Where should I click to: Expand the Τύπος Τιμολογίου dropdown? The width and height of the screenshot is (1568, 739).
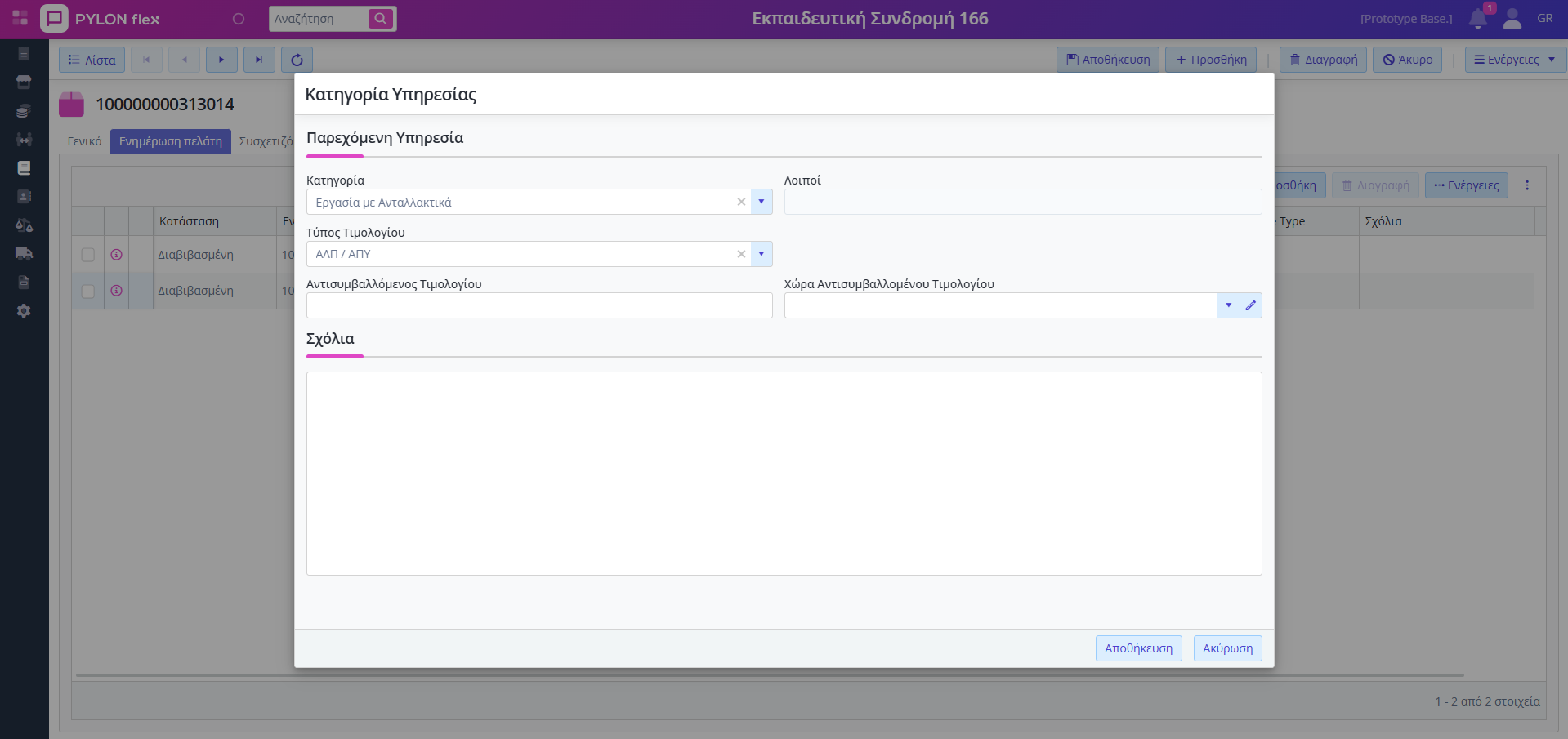click(x=761, y=254)
